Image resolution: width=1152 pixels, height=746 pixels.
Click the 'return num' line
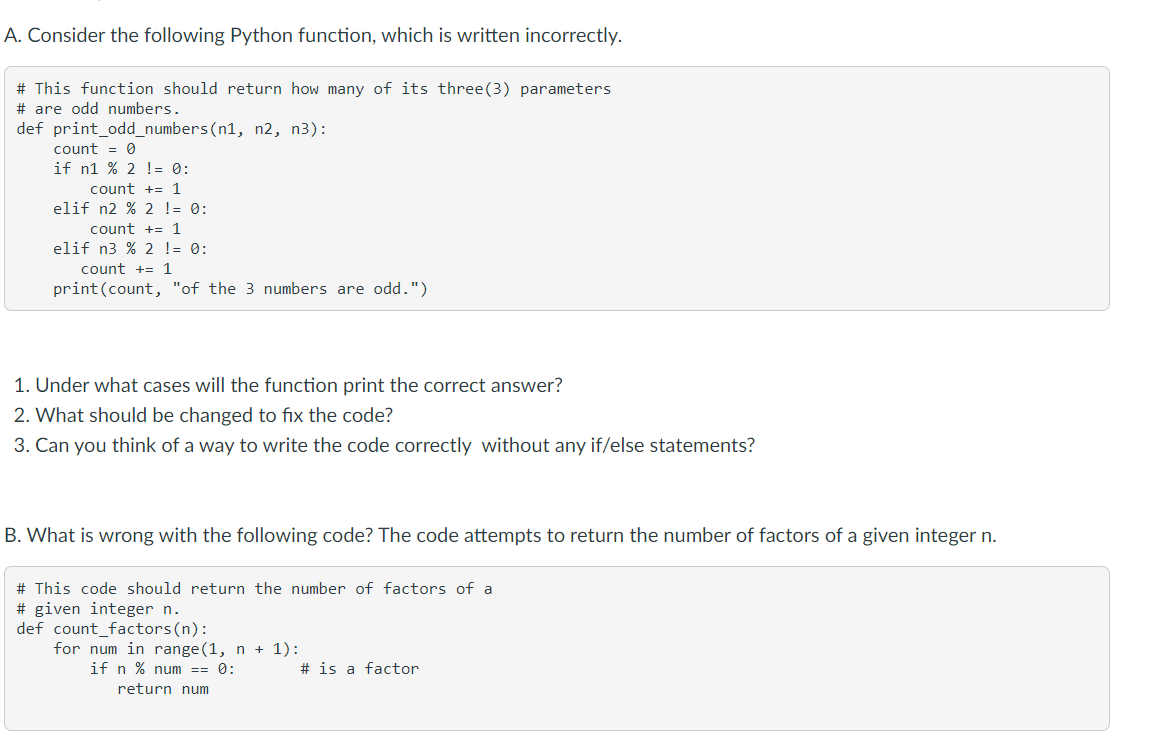point(163,689)
